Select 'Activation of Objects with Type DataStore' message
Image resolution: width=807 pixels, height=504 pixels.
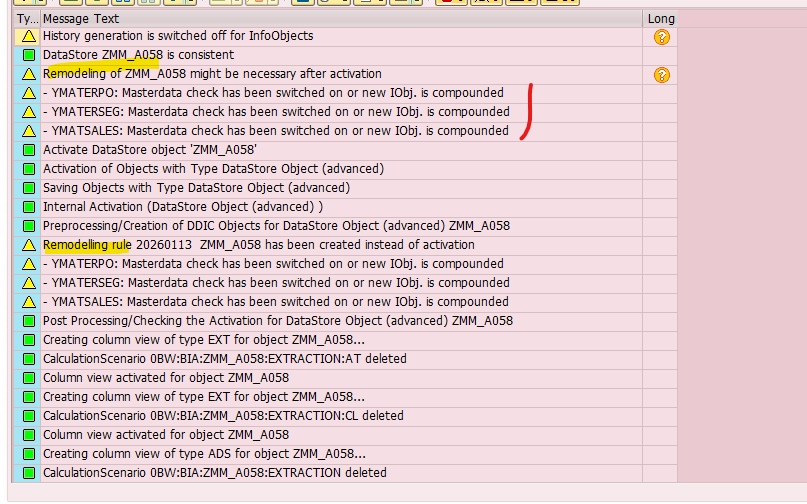pyautogui.click(x=213, y=169)
